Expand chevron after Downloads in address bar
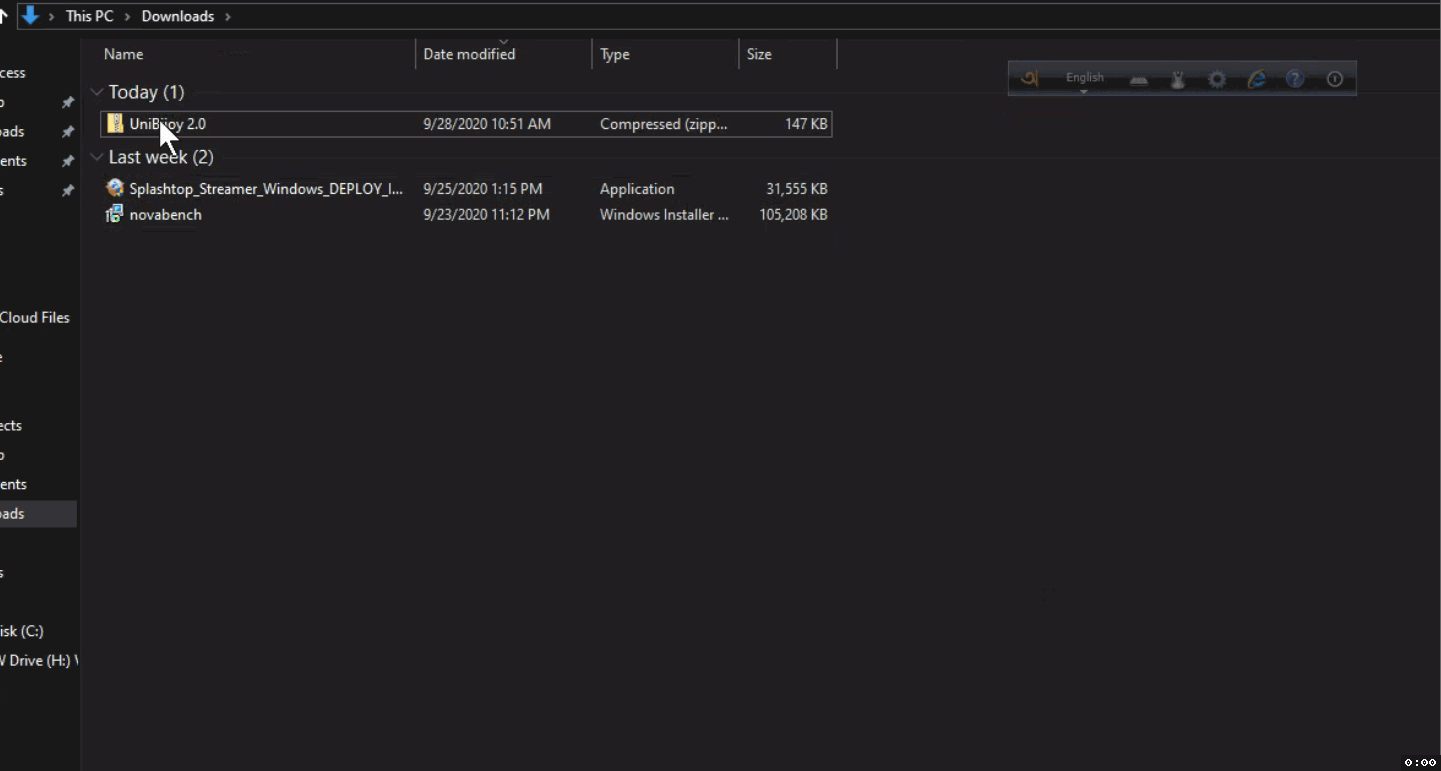This screenshot has height=771, width=1441. click(228, 16)
